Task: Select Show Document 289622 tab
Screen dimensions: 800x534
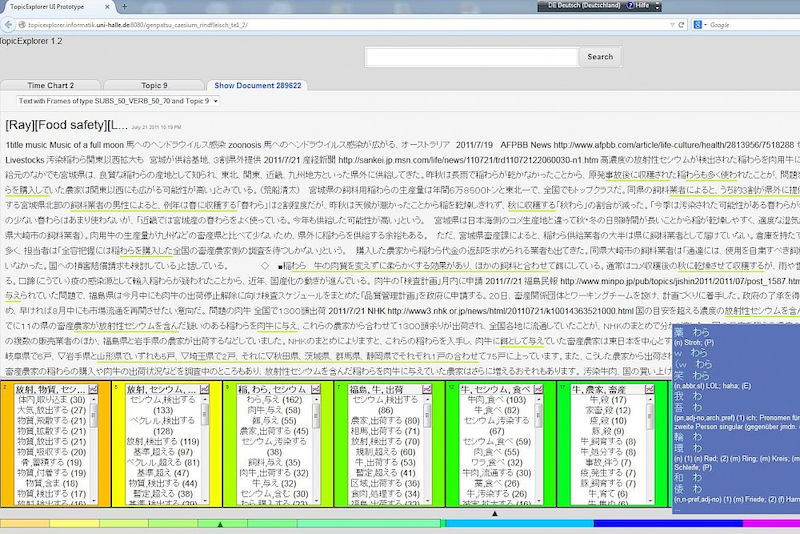Action: click(257, 86)
